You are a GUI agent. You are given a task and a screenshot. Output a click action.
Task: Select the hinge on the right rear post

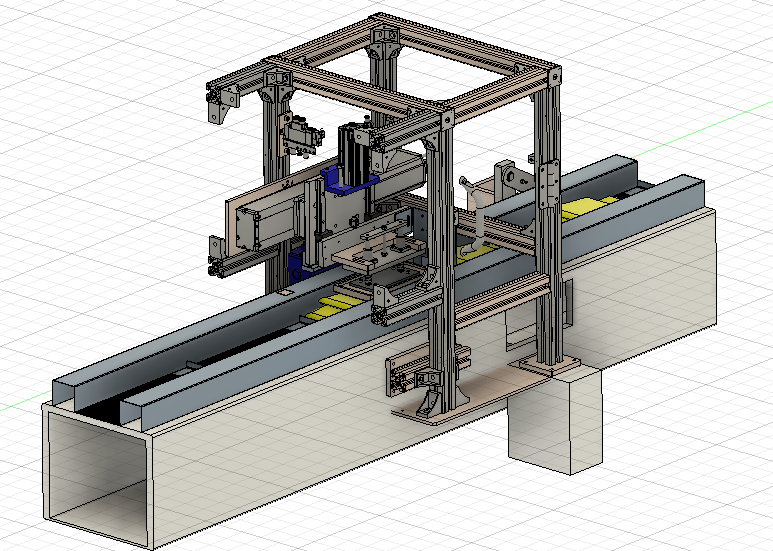point(550,186)
